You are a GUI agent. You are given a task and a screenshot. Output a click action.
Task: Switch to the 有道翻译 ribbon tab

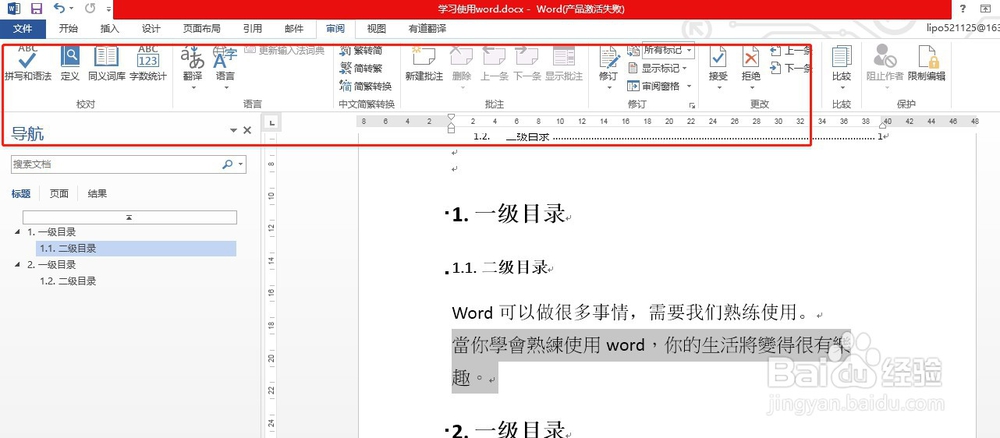[427, 29]
